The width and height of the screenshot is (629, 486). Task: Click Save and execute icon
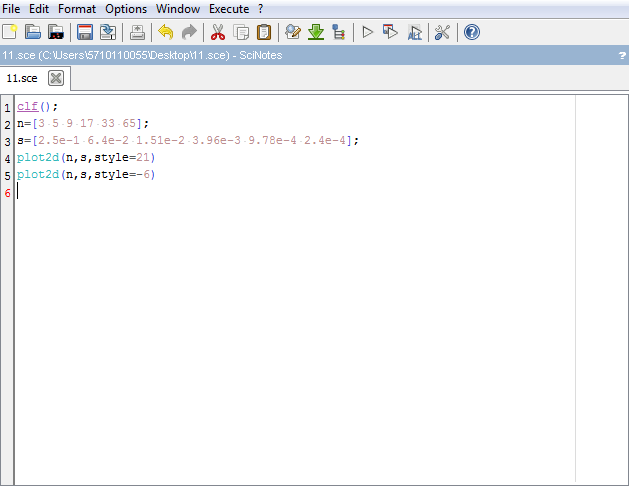click(390, 32)
